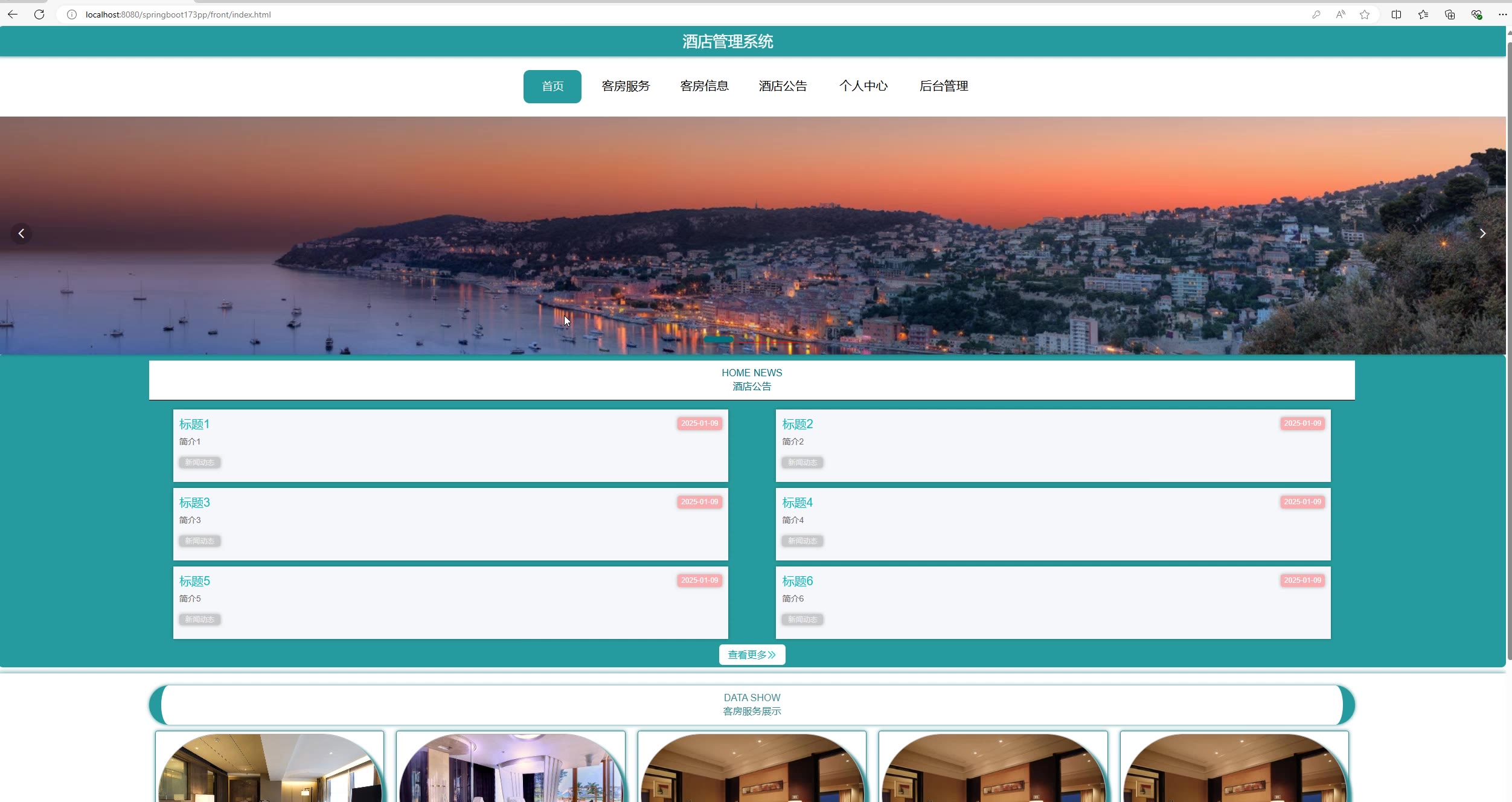The height and width of the screenshot is (802, 1512).
Task: Click the DATA SHOW section heading
Action: pos(752,698)
